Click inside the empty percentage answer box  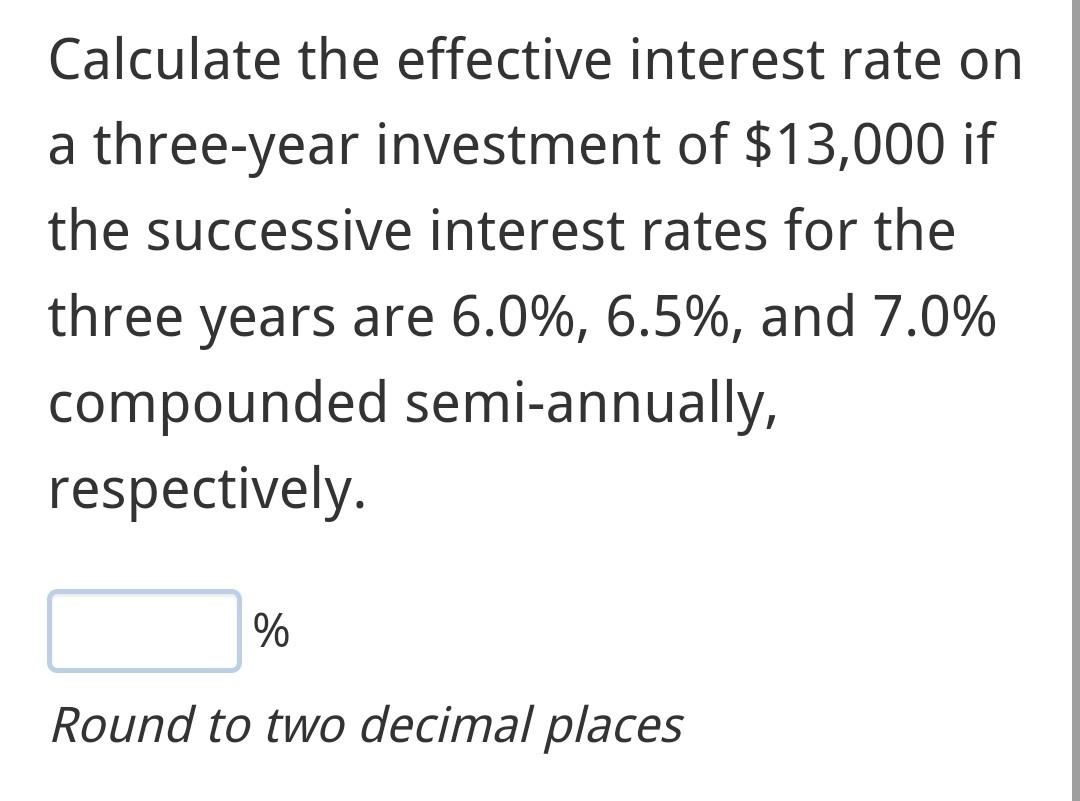[143, 629]
